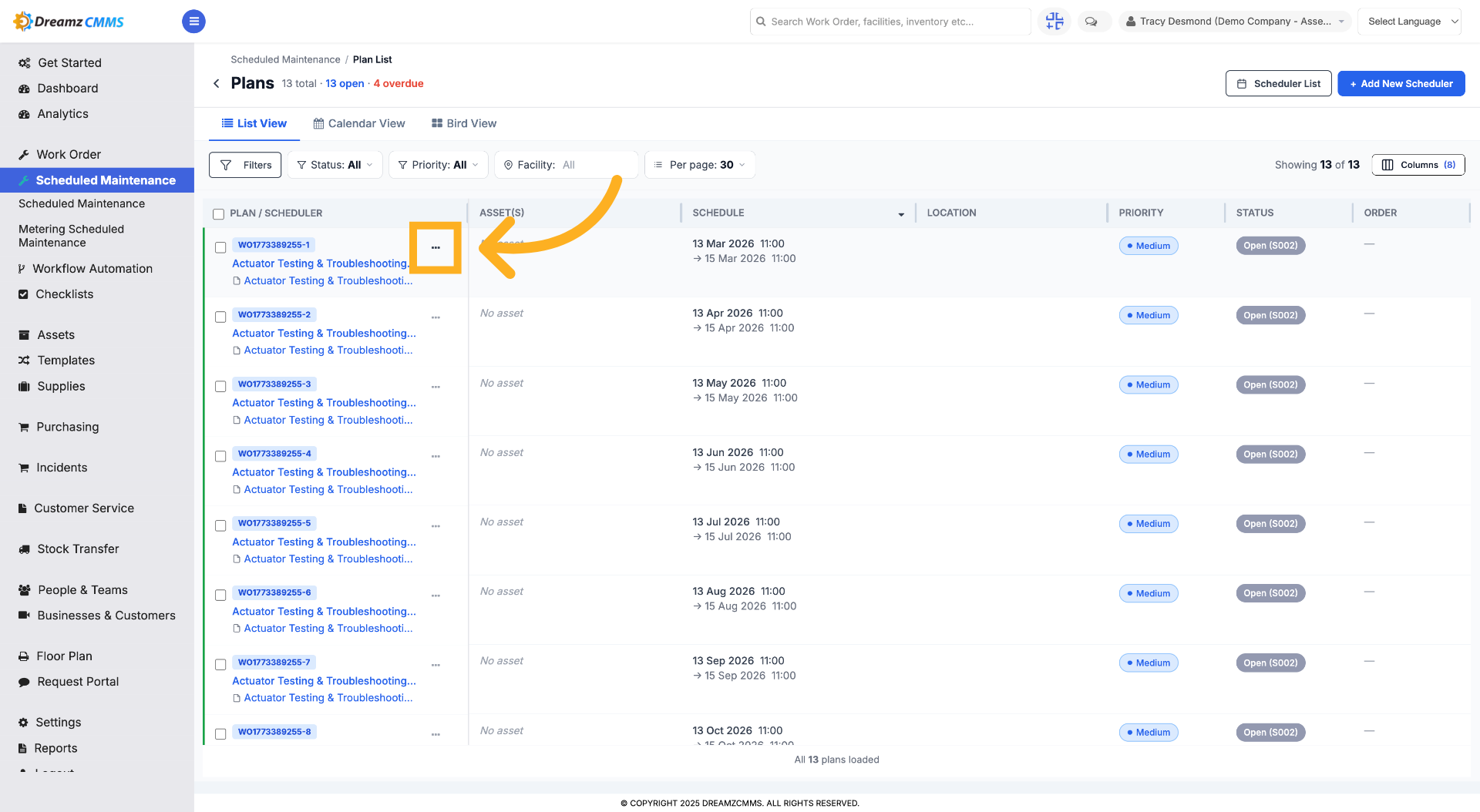Viewport: 1480px width, 812px height.
Task: Select Scheduled Maintenance main menu item
Action: 97,180
